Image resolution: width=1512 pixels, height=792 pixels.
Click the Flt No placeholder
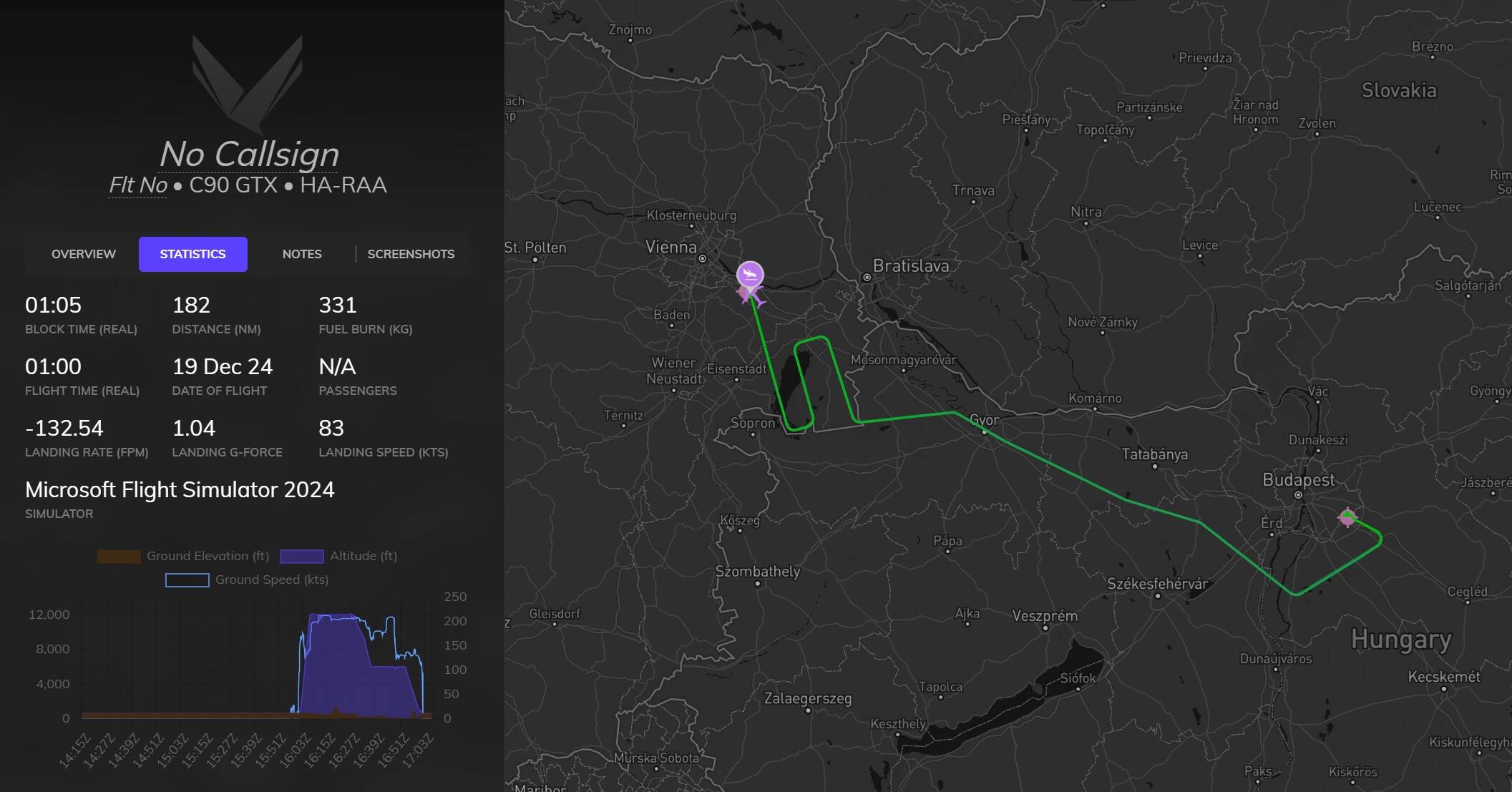point(138,185)
